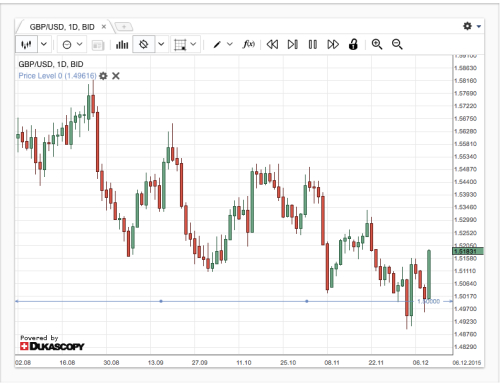500x385 pixels.
Task: Expand the chart type dropdown arrow
Action: 44,44
